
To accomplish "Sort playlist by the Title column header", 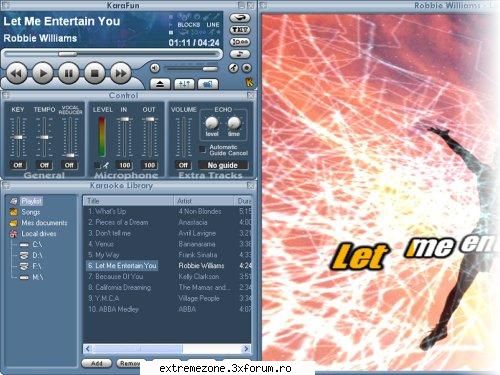I will (128, 201).
